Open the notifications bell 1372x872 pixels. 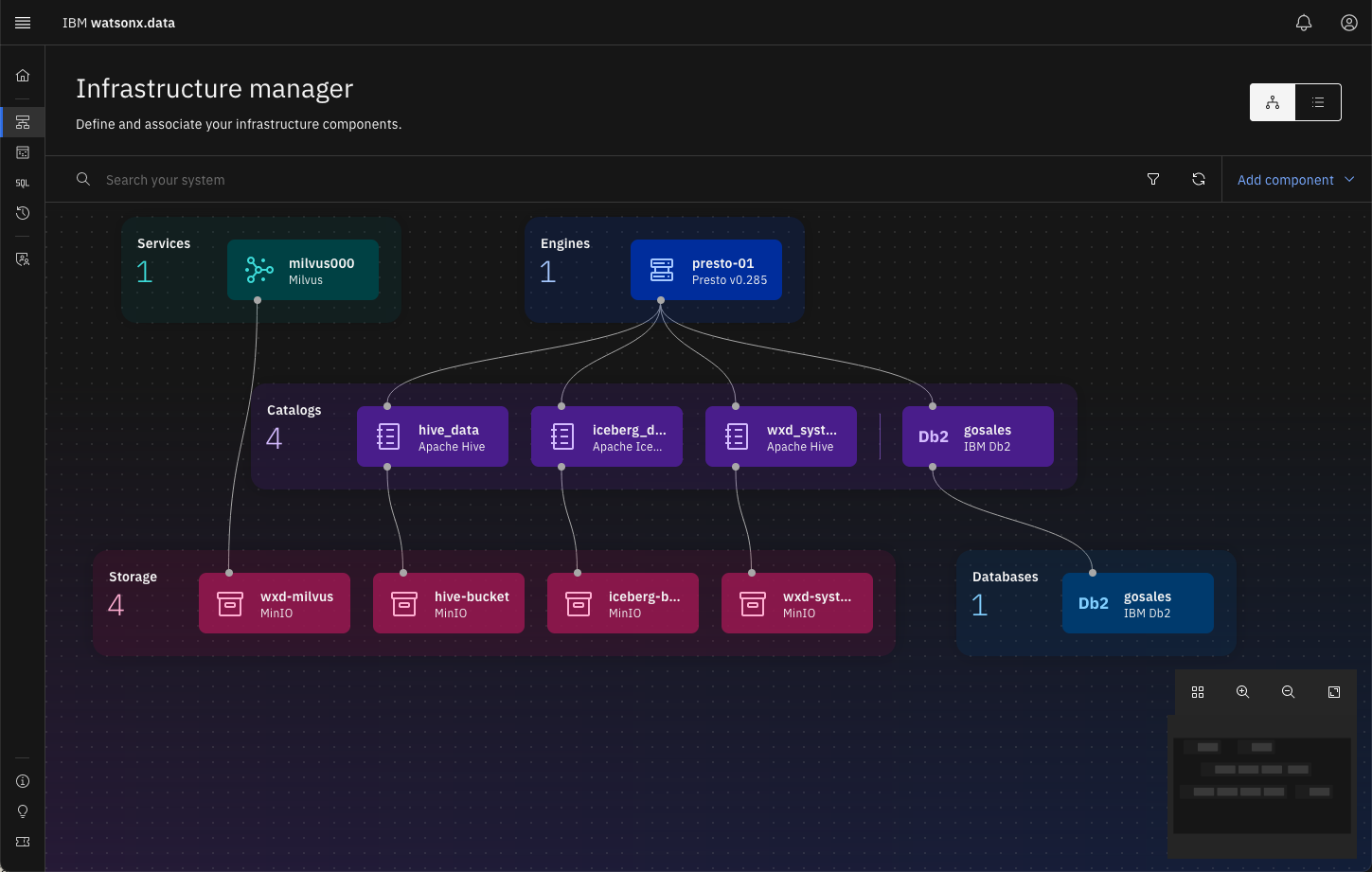(x=1304, y=23)
